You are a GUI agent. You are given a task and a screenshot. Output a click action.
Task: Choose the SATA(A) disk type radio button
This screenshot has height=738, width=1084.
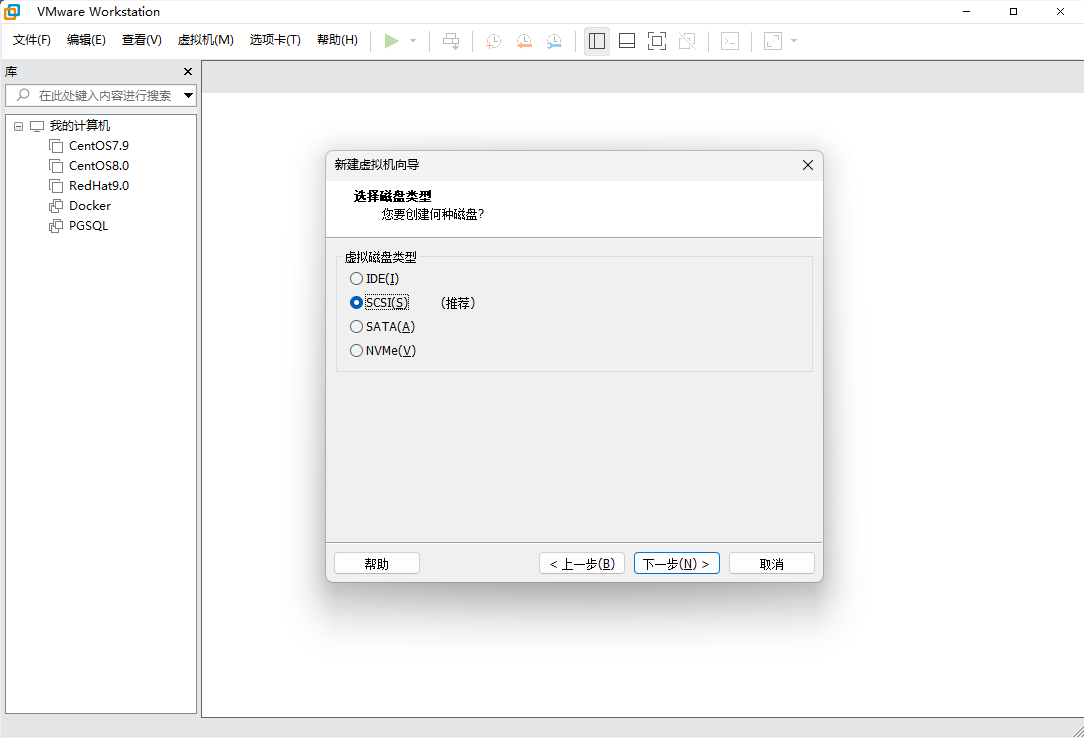[x=356, y=327]
